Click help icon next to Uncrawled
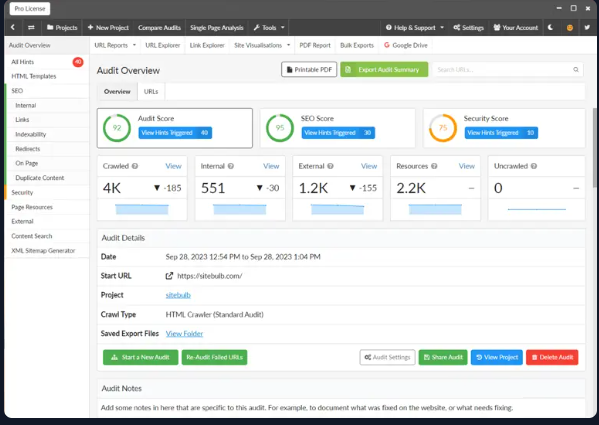Screen dimensions: 599x425 (x=534, y=166)
